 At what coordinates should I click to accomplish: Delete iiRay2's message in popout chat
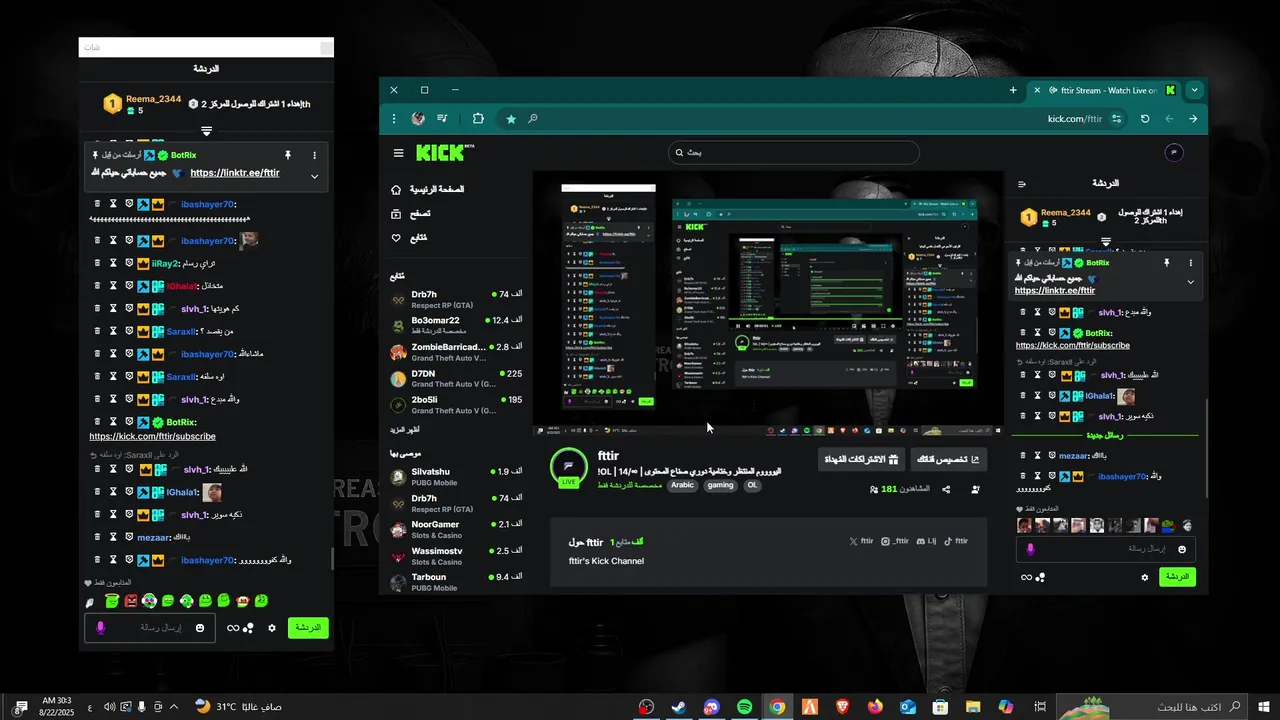(x=97, y=263)
